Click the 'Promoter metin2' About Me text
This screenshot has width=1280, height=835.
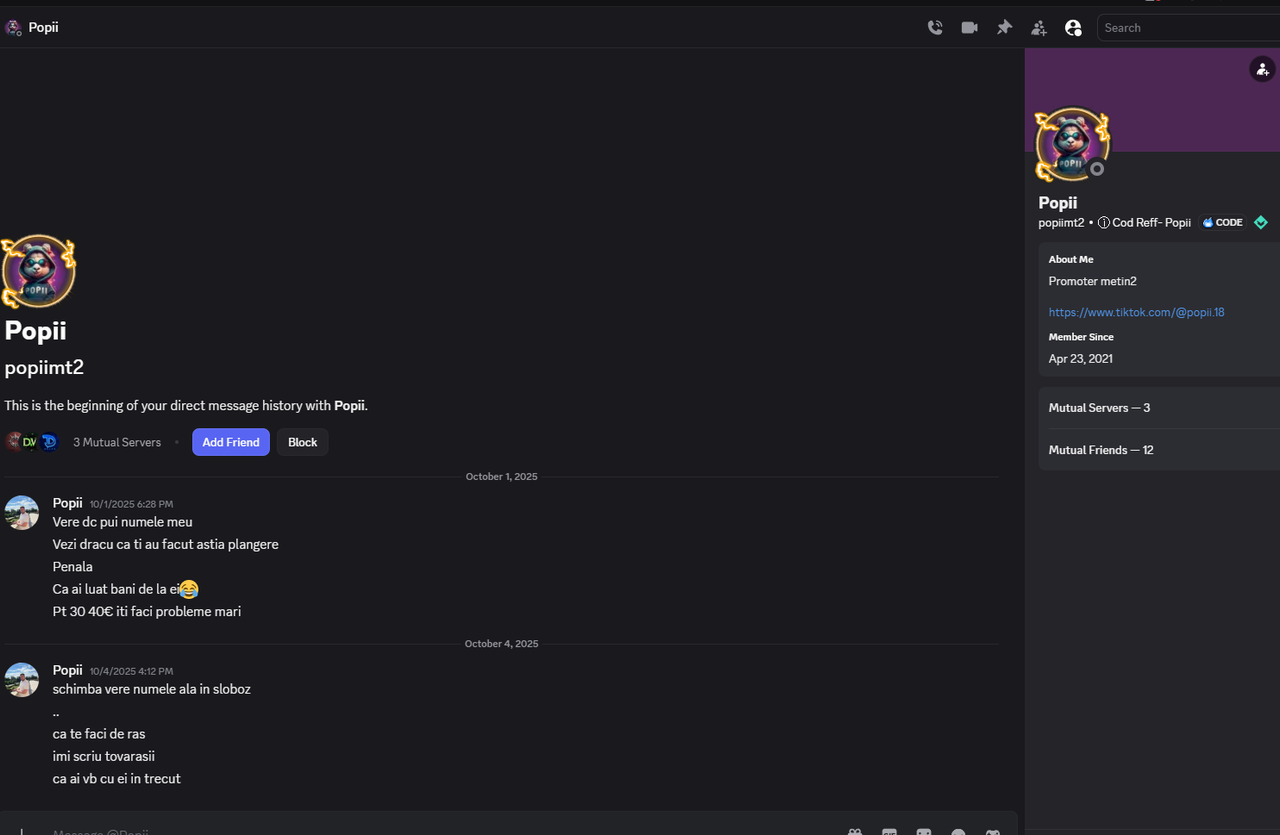1093,281
